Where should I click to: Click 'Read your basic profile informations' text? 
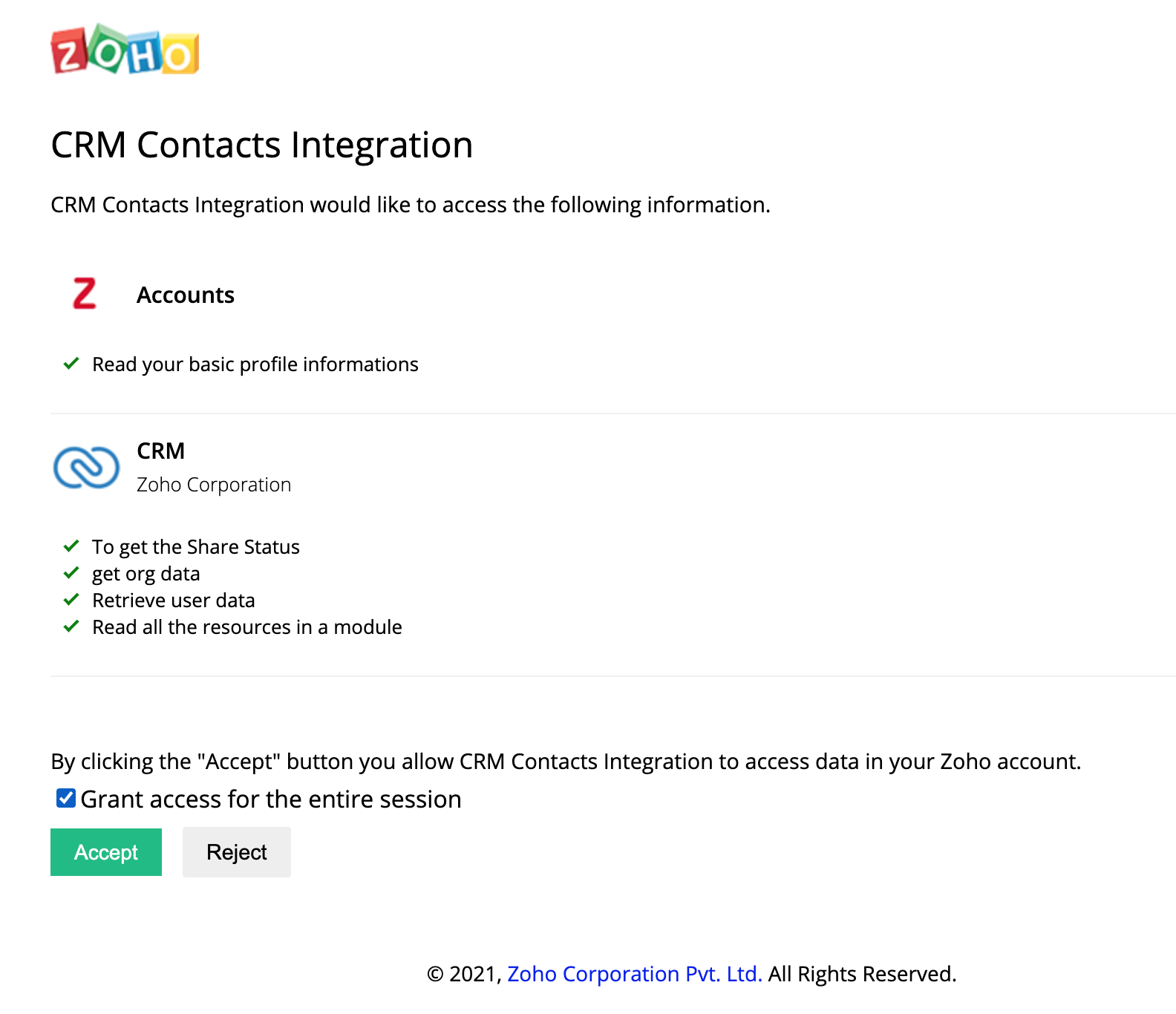pyautogui.click(x=255, y=364)
